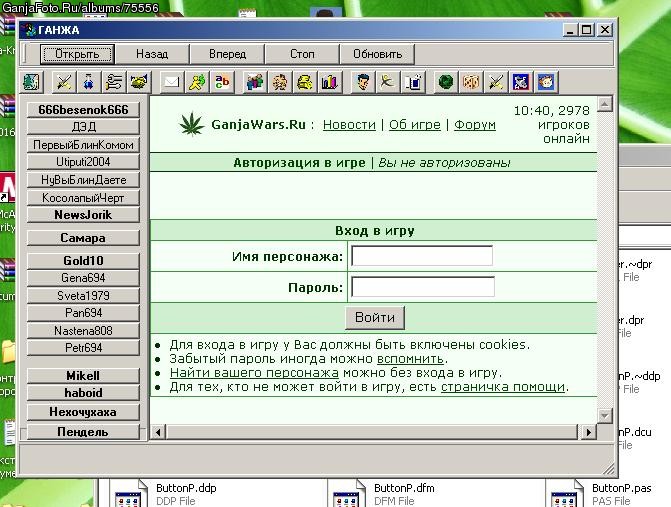Maximize the ГАНЖА window
Viewport: 671px width, 507px height.
(x=587, y=30)
